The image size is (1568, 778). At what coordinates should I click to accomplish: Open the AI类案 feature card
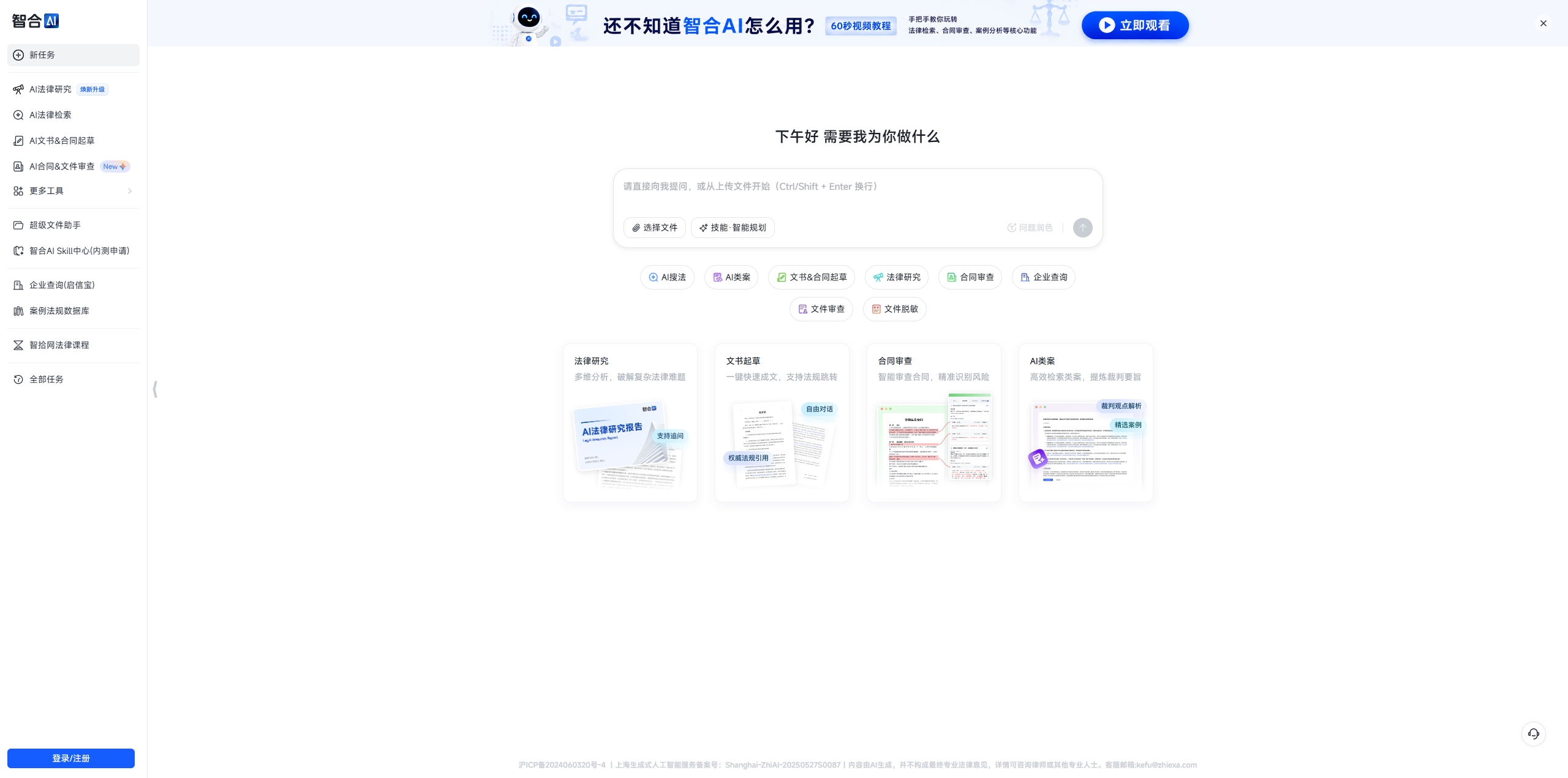coord(1086,423)
